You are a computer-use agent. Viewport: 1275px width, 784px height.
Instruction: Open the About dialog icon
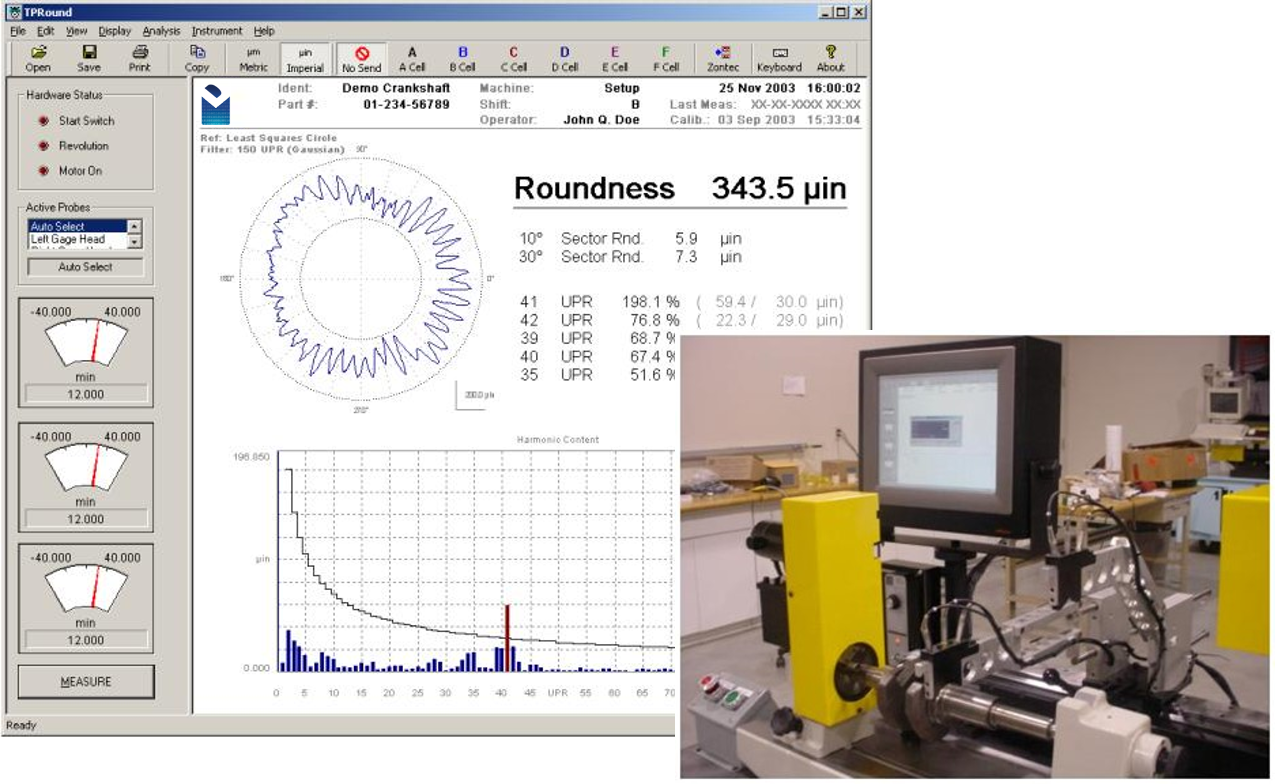tap(830, 59)
